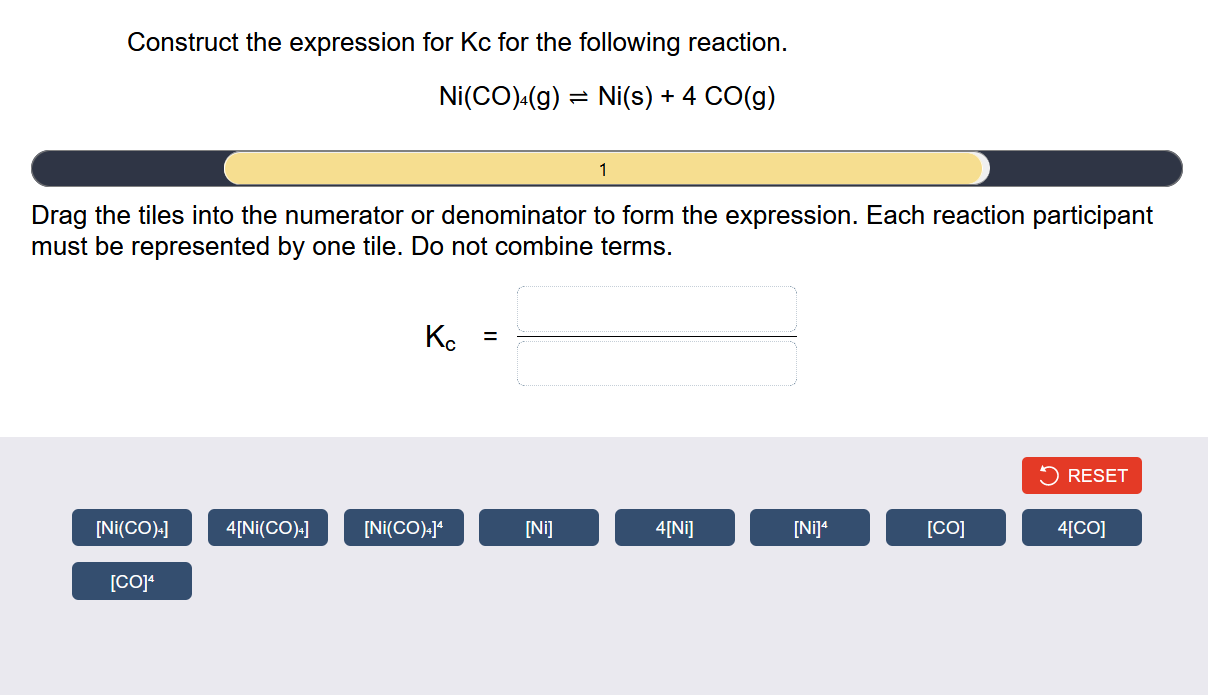The height and width of the screenshot is (695, 1208).
Task: Click the numerator box of the Kc expression
Action: click(656, 309)
